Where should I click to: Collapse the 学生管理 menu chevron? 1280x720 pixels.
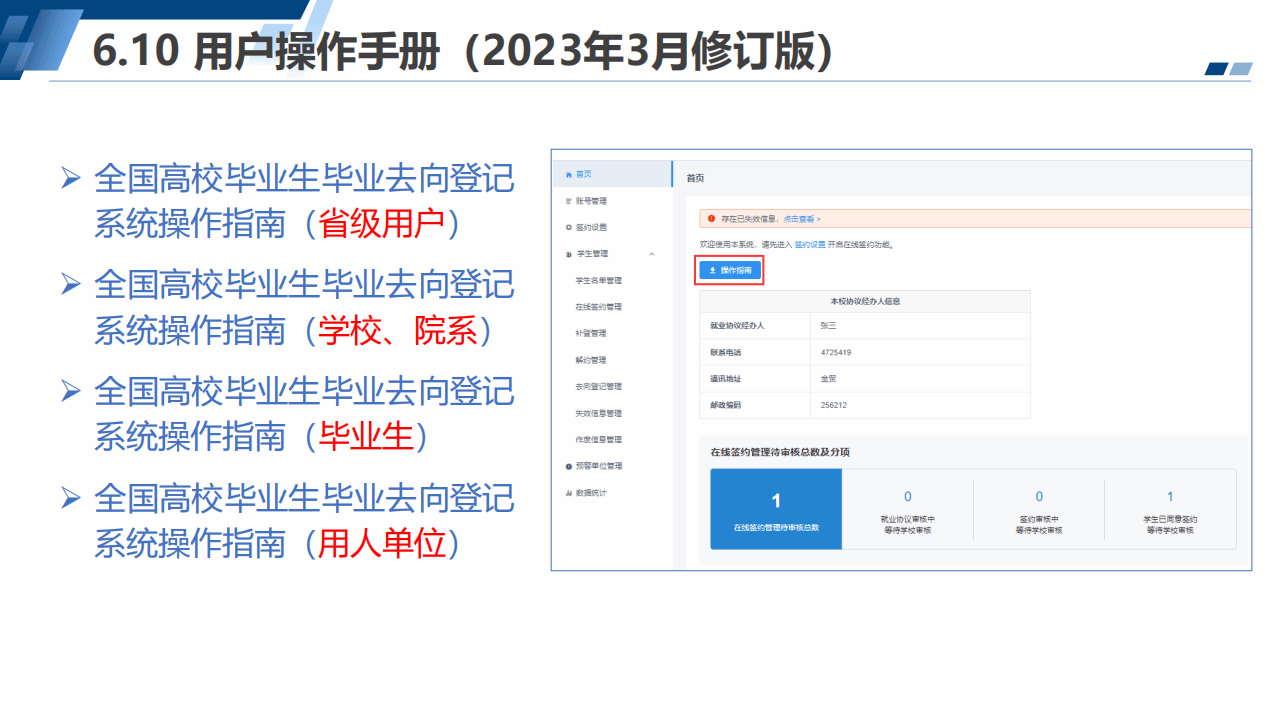[652, 254]
